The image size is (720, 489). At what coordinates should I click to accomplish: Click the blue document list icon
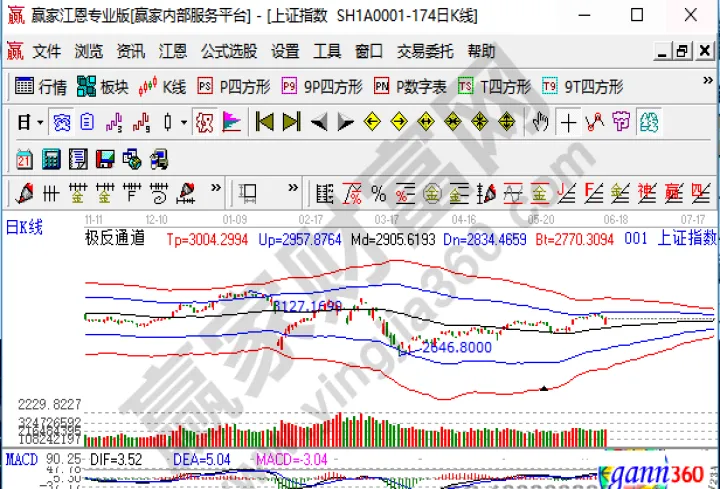87,123
